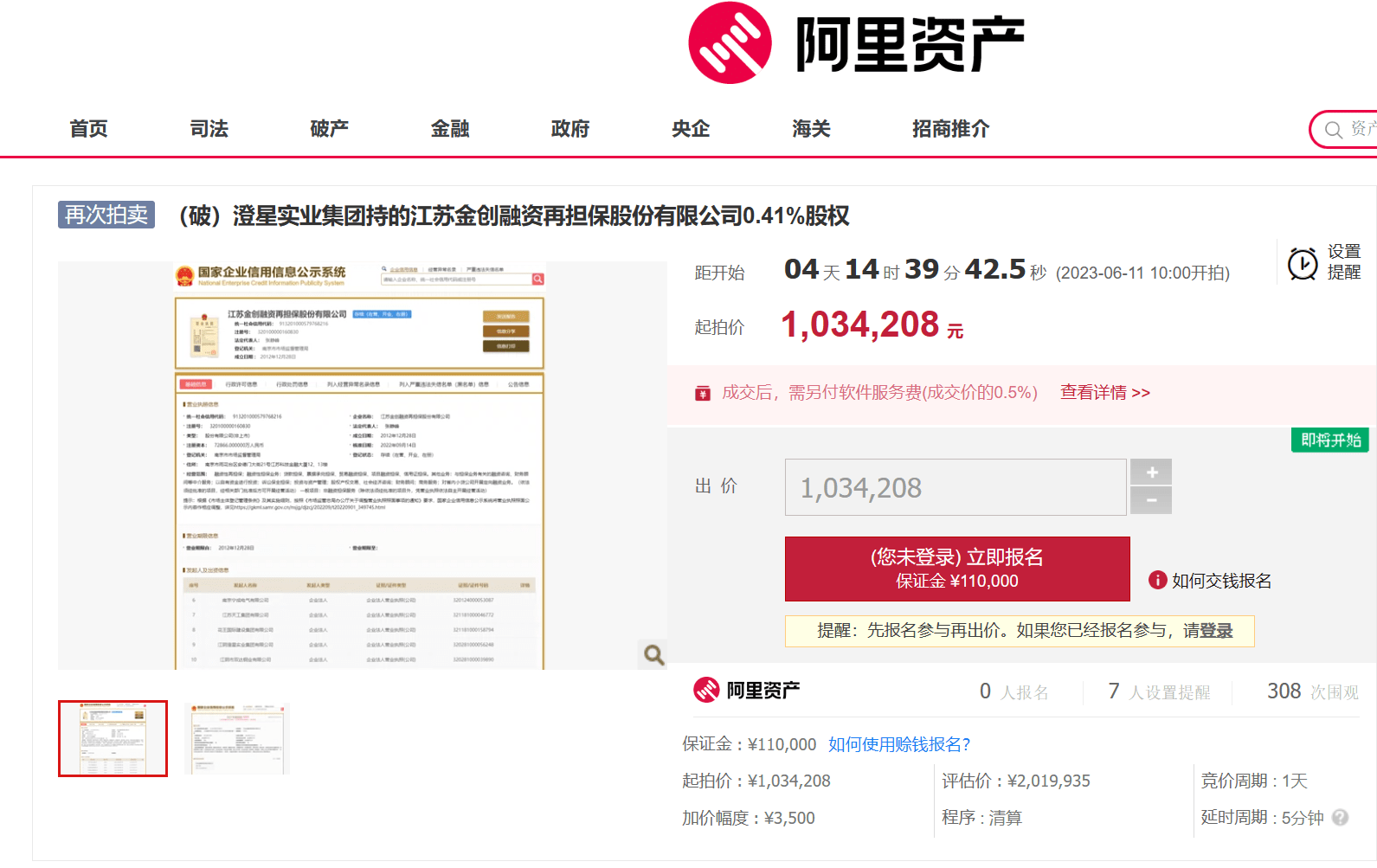Screen dimensions: 1377x868
Task: Select the first preview thumbnail
Action: (113, 738)
